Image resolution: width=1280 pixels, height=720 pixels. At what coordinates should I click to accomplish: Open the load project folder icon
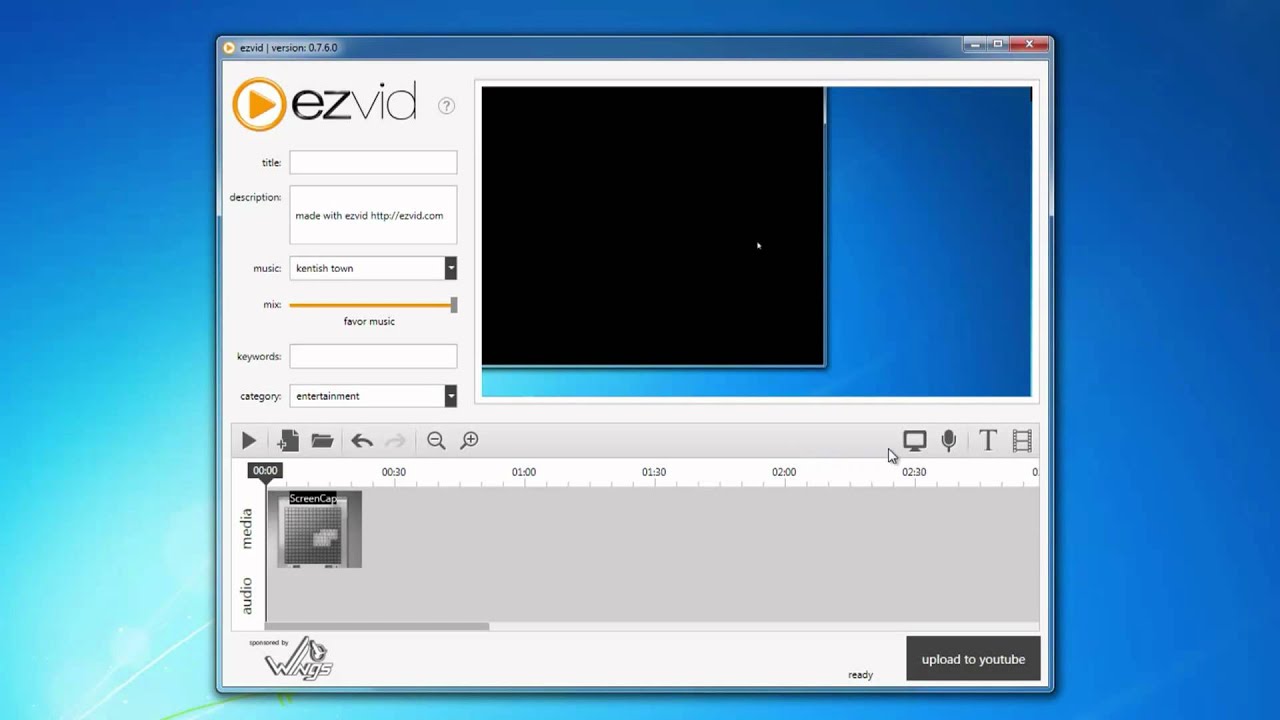322,441
